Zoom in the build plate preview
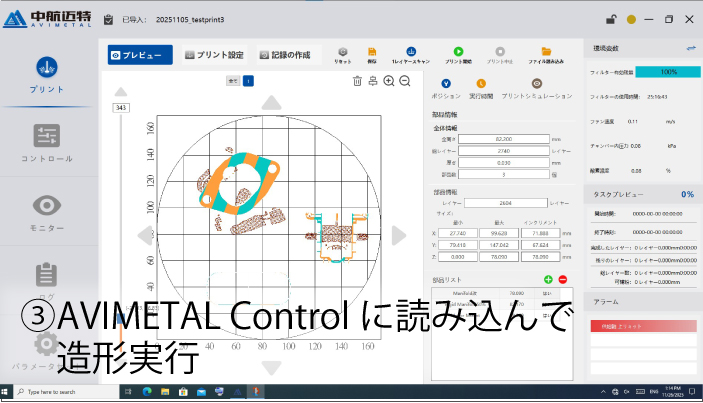The width and height of the screenshot is (703, 403). (x=389, y=81)
